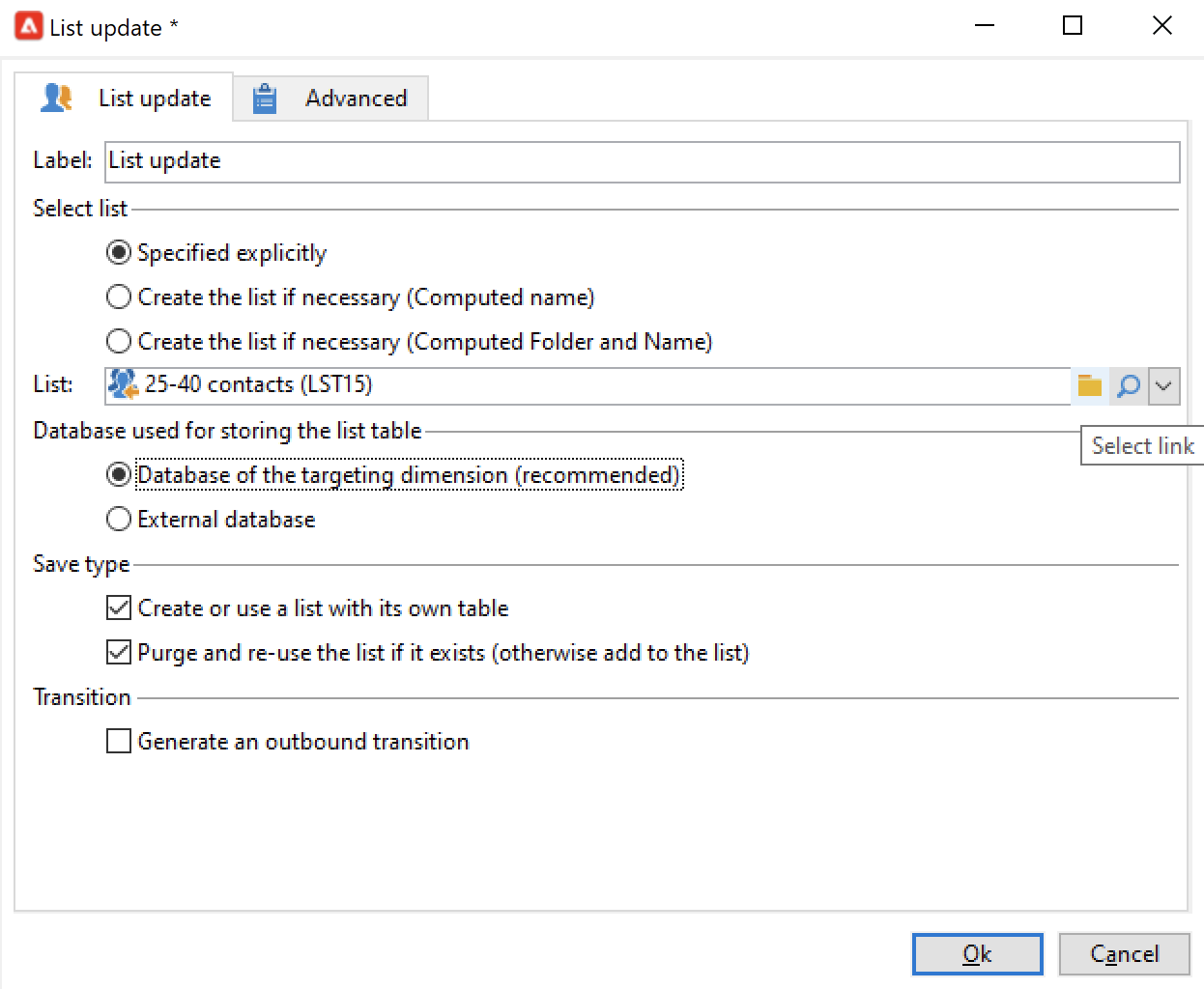1204x989 pixels.
Task: Expand the List field dropdown arrow
Action: click(1164, 385)
